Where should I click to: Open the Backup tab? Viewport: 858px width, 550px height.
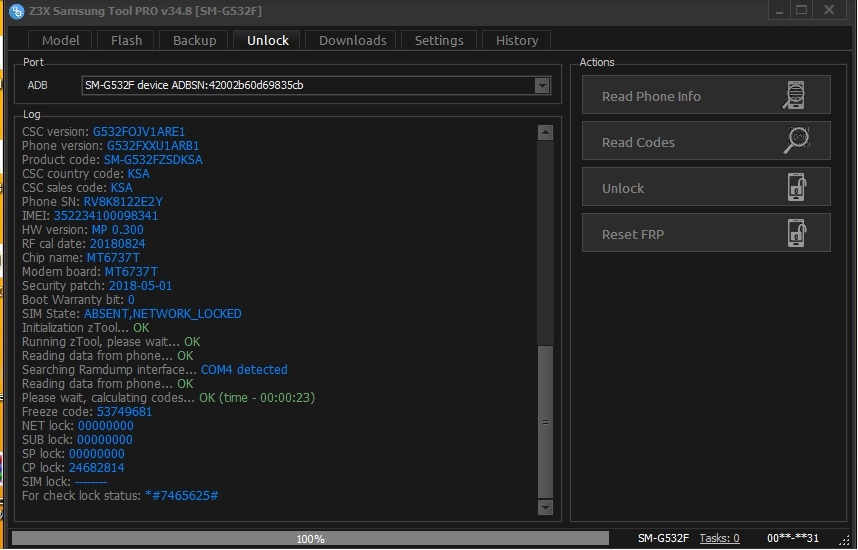(194, 40)
